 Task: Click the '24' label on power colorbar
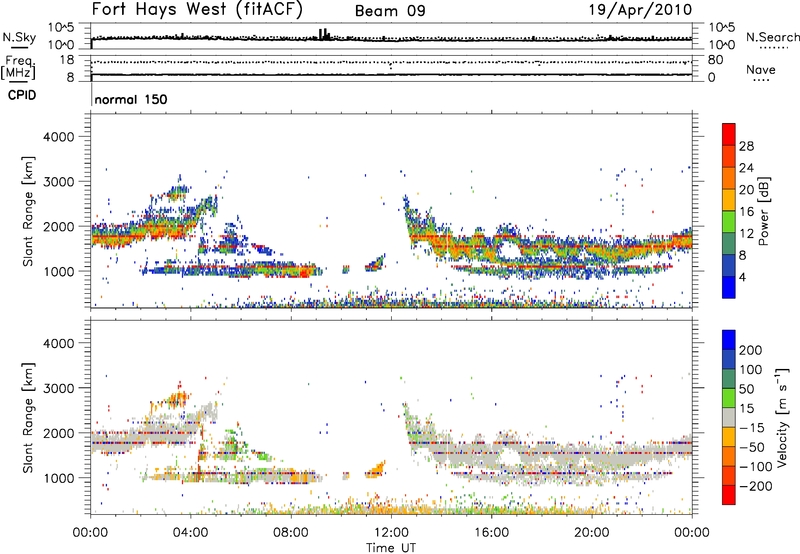pos(746,168)
